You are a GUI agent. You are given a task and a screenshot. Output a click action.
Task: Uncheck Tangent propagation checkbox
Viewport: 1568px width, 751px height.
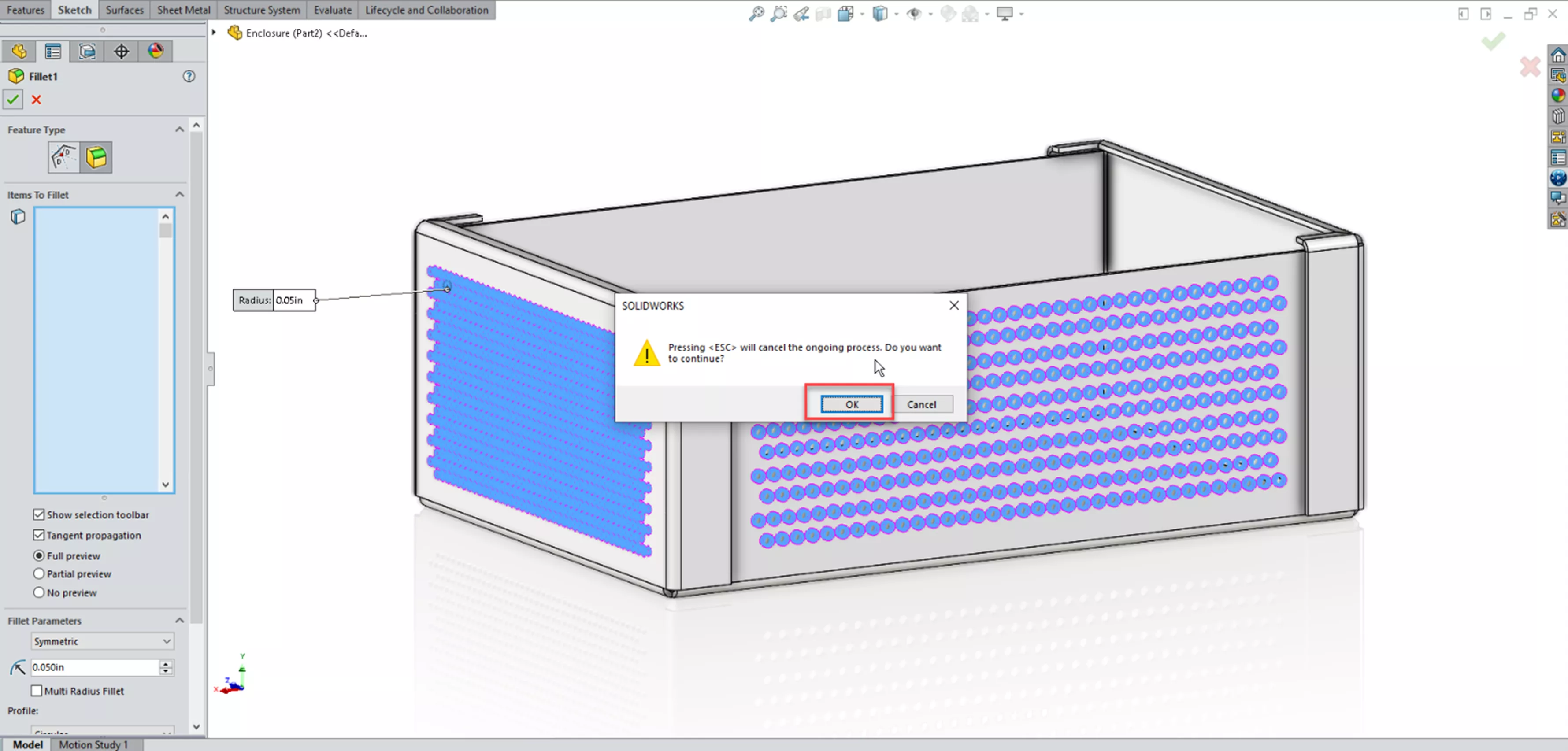coord(39,535)
